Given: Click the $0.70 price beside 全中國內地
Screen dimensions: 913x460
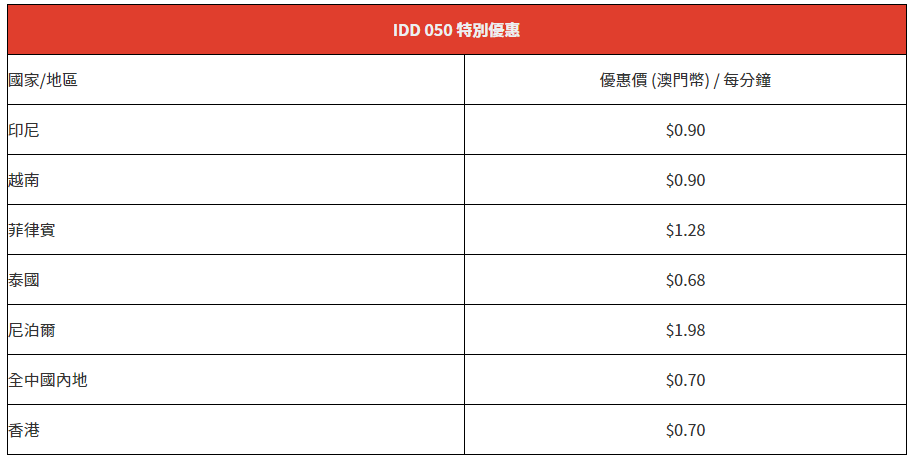Looking at the screenshot, I should tap(685, 380).
